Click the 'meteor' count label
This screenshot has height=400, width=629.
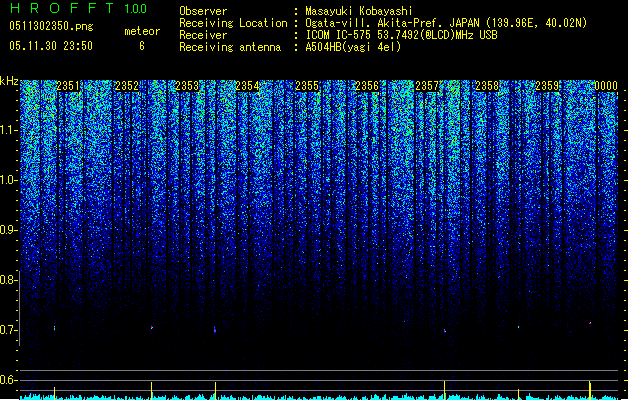click(142, 31)
